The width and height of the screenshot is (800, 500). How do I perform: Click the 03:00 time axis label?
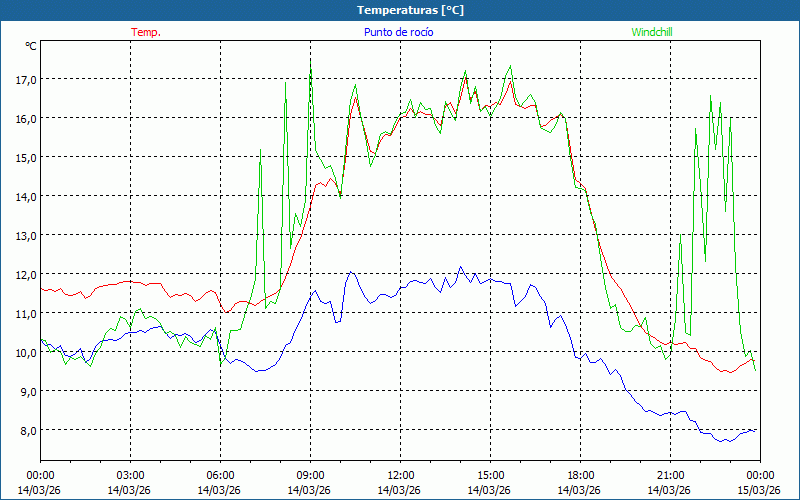coord(130,475)
